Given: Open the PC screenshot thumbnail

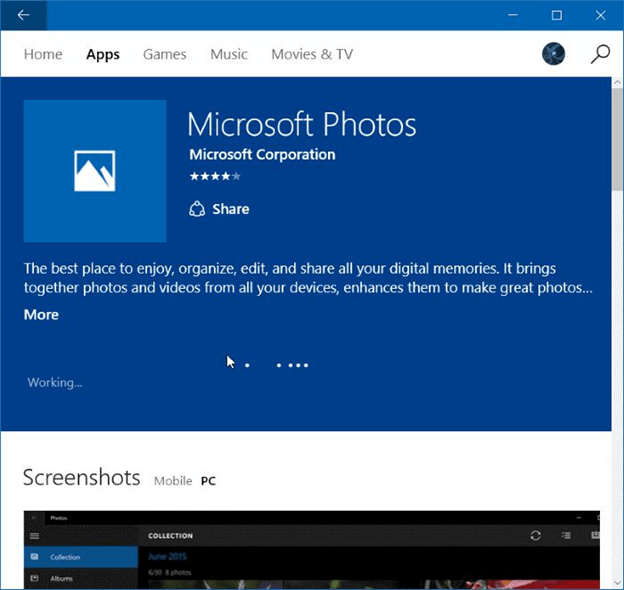Looking at the screenshot, I should pyautogui.click(x=312, y=550).
